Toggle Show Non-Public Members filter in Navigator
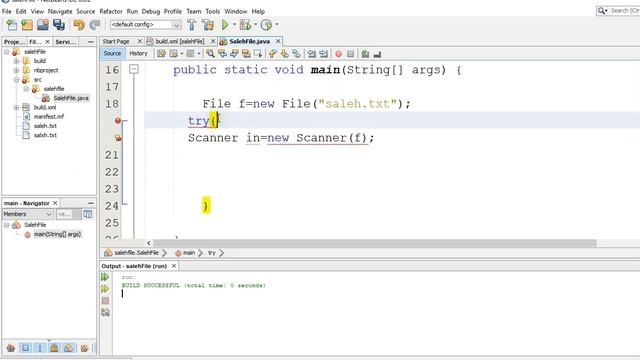This screenshot has height=360, width=640. pos(54,348)
